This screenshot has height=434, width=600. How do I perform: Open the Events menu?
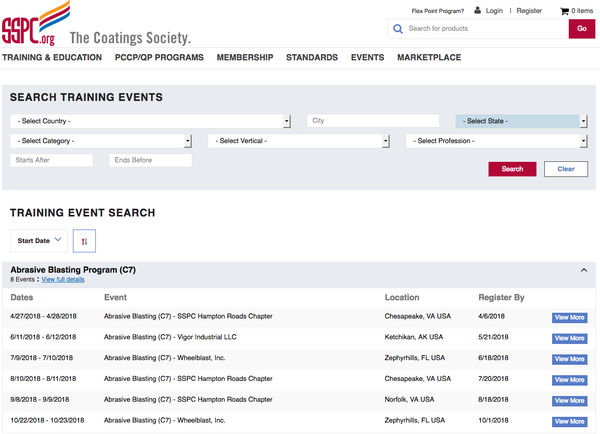(x=367, y=57)
